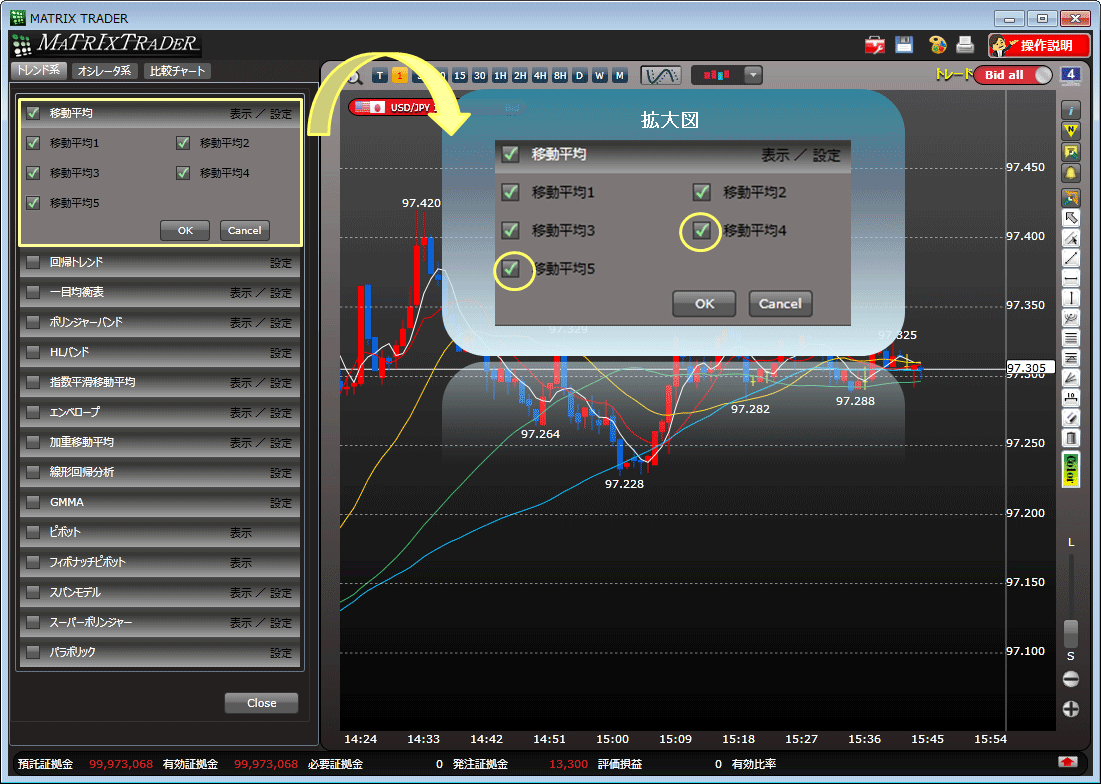Select the line pointer edit tool
Screen dimensions: 1101x784
1071,239
